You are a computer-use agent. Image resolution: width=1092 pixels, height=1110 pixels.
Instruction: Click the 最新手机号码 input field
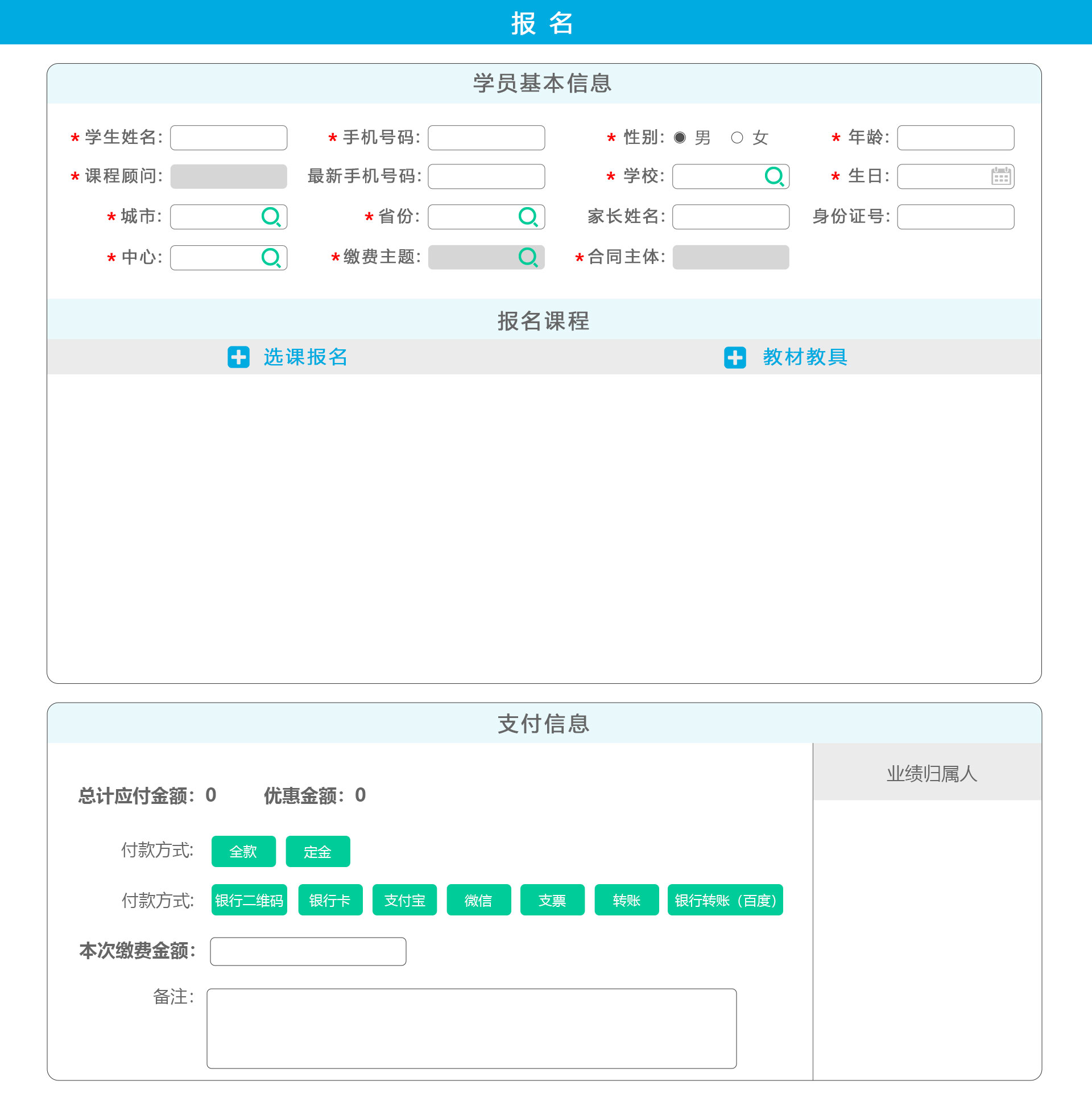pyautogui.click(x=486, y=177)
